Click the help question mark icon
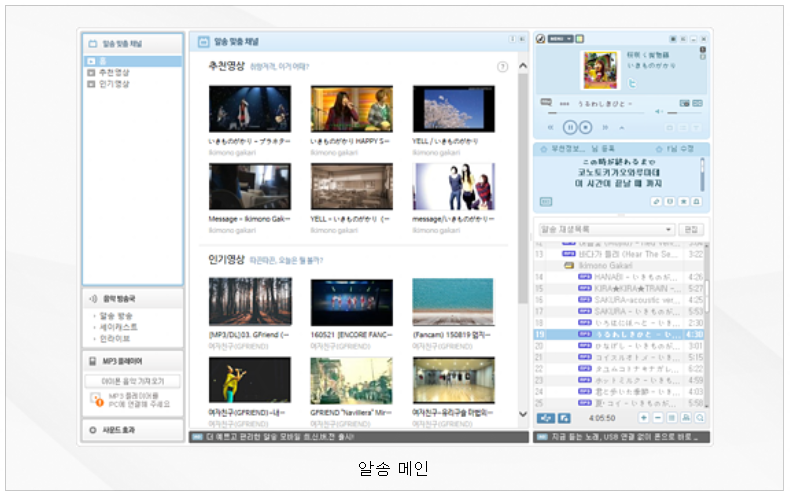The width and height of the screenshot is (790, 495). [502, 67]
